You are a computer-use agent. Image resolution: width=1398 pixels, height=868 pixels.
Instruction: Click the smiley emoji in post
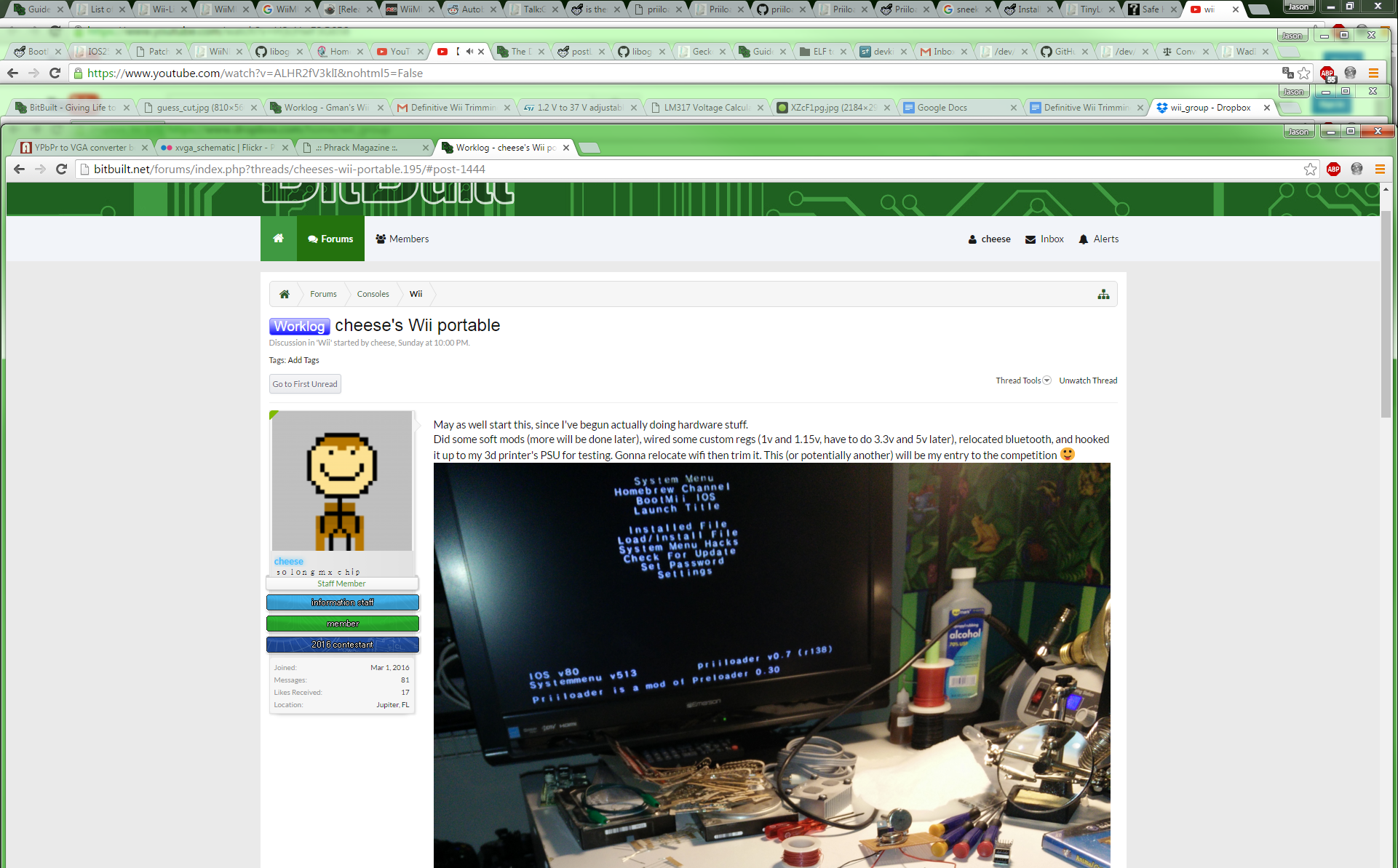pos(1067,454)
